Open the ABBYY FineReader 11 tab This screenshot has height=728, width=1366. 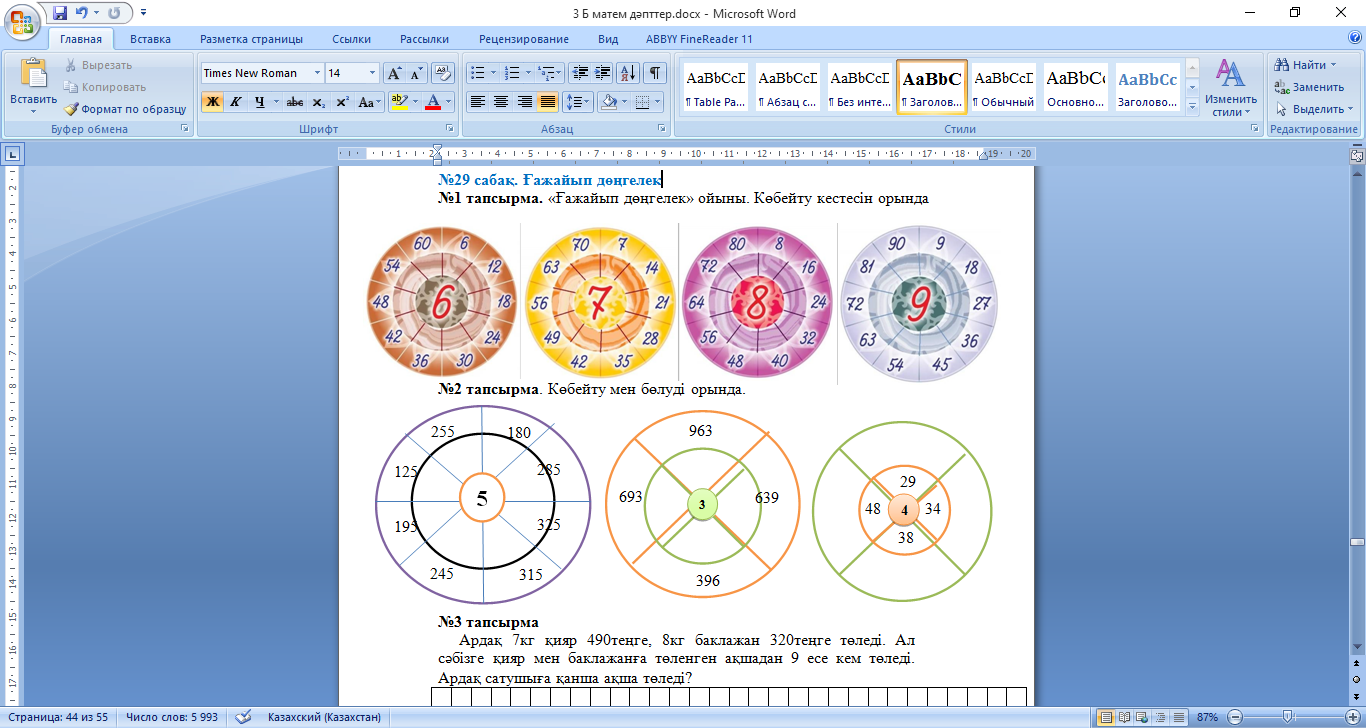699,39
